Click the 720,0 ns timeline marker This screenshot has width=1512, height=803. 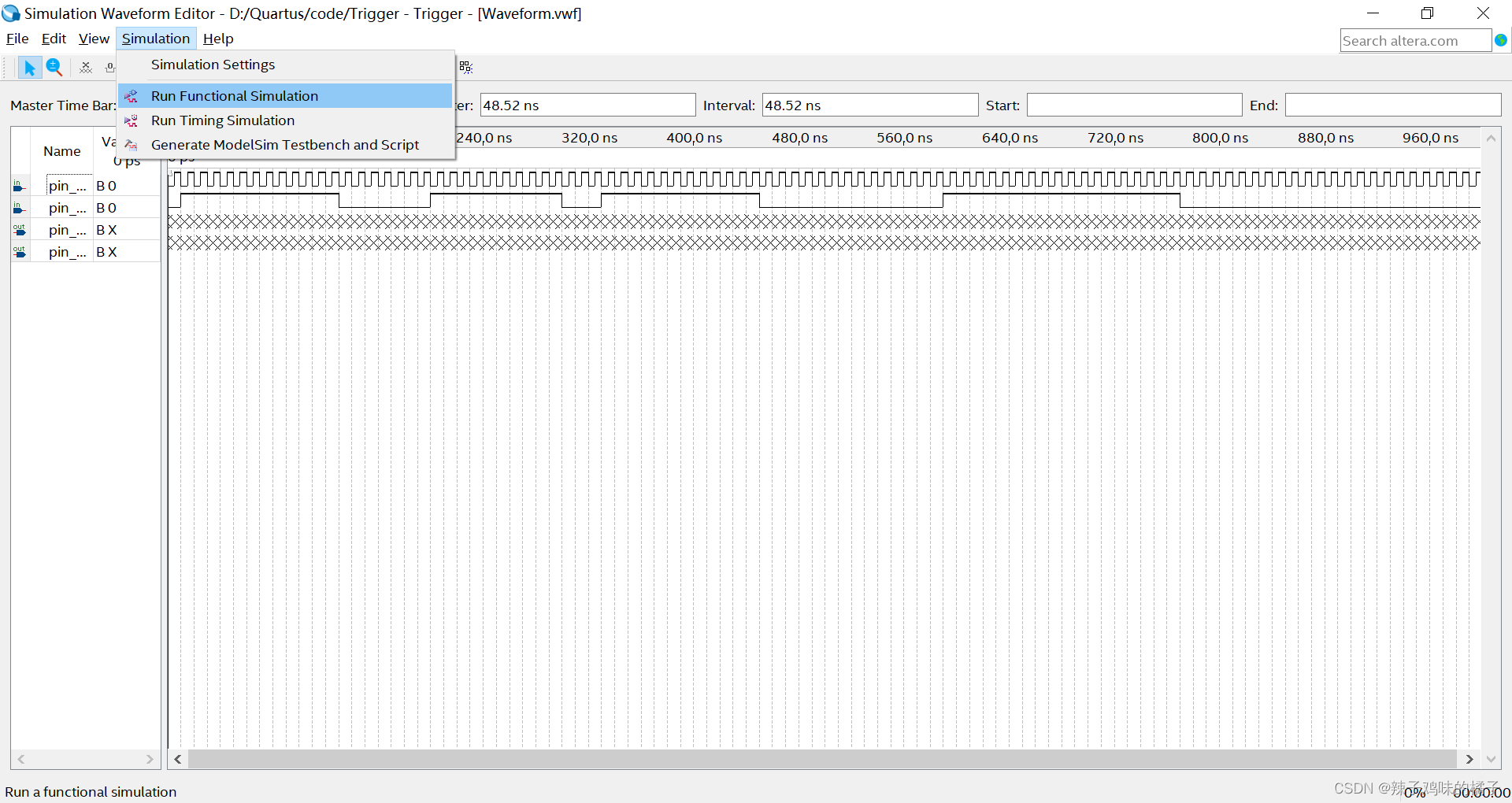tap(1115, 138)
